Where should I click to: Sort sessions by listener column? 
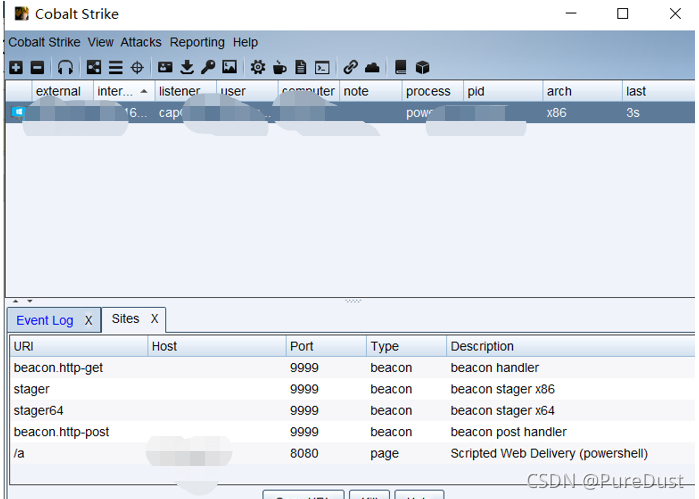pos(185,91)
